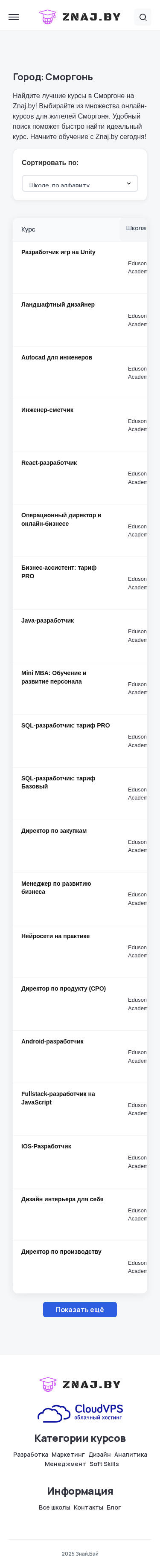Open the hamburger navigation menu
This screenshot has height=1568, width=160.
(x=13, y=17)
